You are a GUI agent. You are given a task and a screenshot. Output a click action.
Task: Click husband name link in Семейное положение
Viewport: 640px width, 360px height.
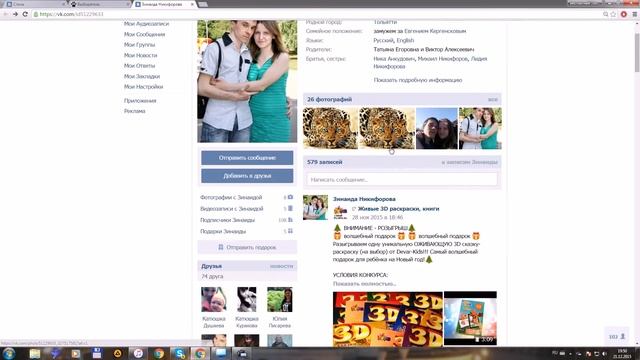(x=435, y=31)
